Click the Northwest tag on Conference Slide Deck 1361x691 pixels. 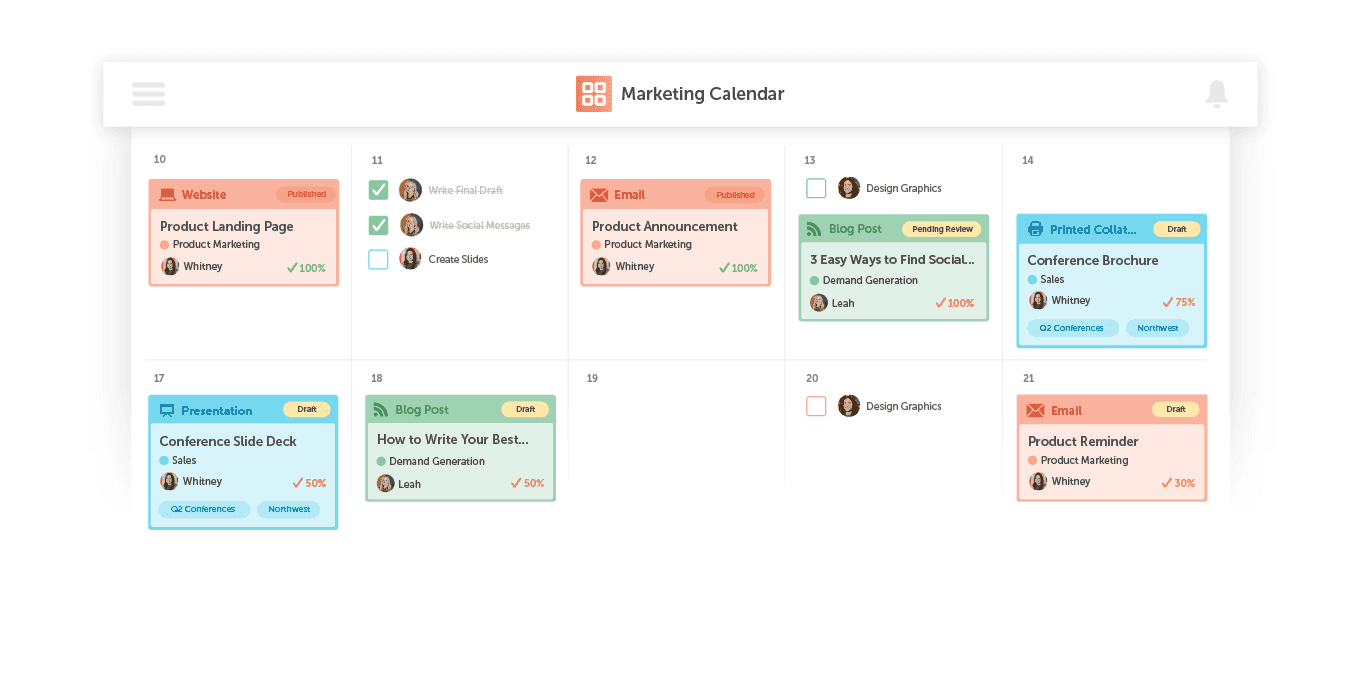tap(288, 509)
